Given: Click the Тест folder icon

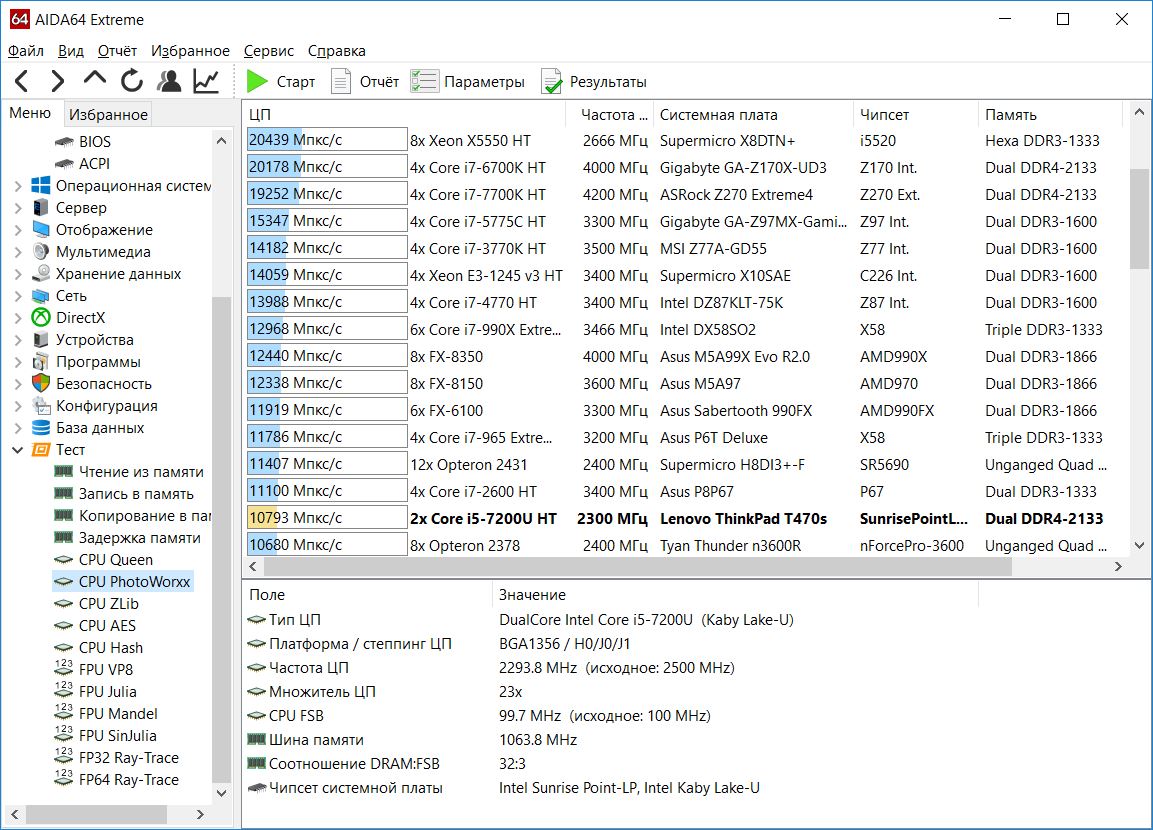Looking at the screenshot, I should (41, 450).
